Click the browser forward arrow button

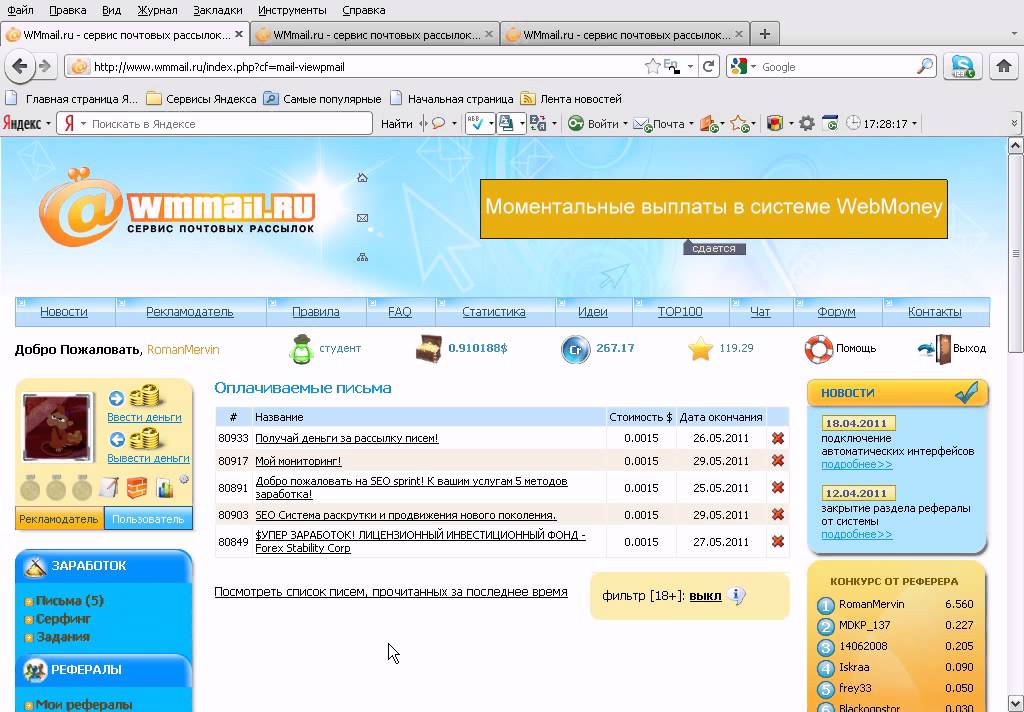coord(44,66)
